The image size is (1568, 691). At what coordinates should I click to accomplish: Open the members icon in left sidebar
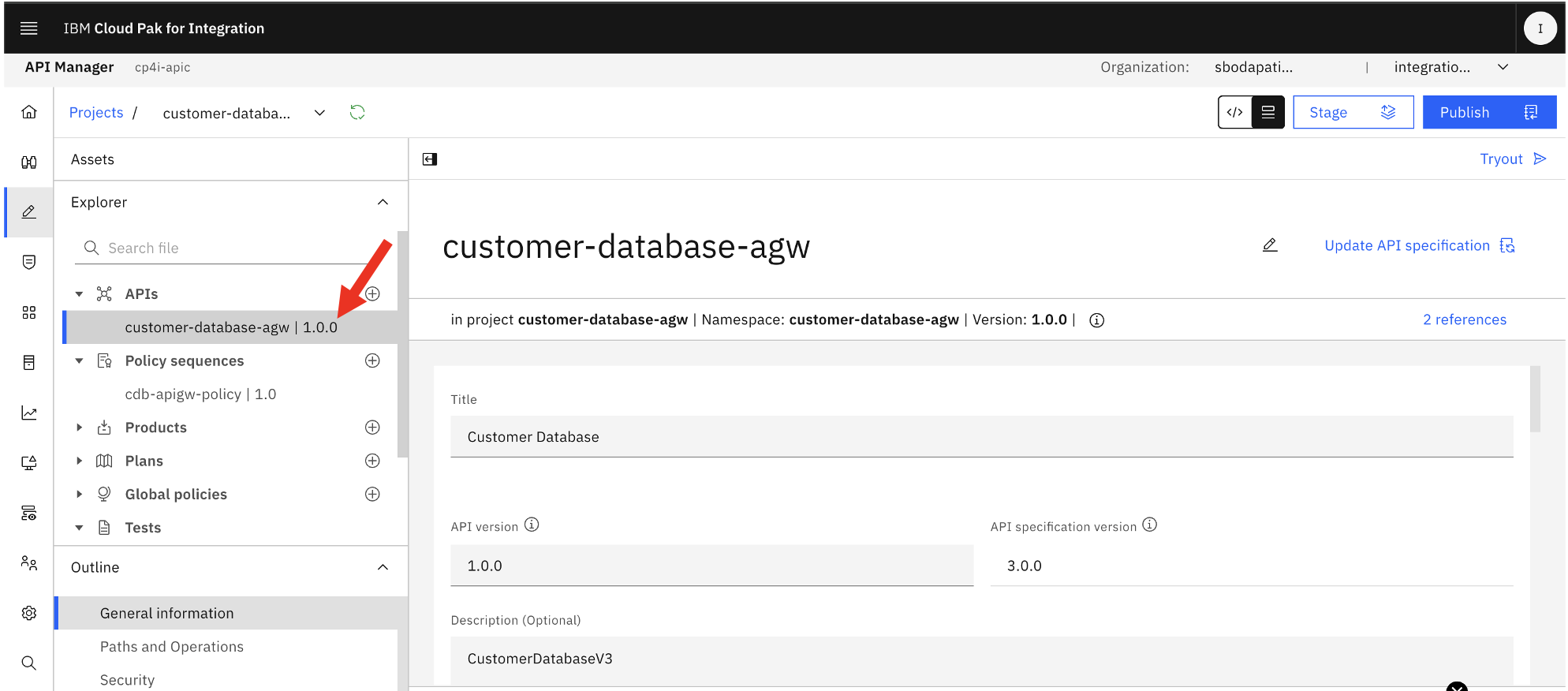pos(29,562)
